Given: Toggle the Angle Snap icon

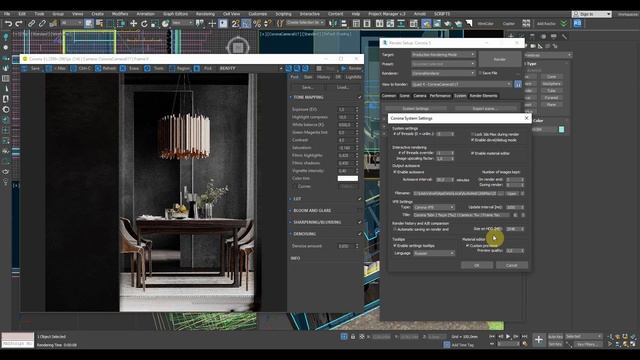Looking at the screenshot, I should (246, 24).
